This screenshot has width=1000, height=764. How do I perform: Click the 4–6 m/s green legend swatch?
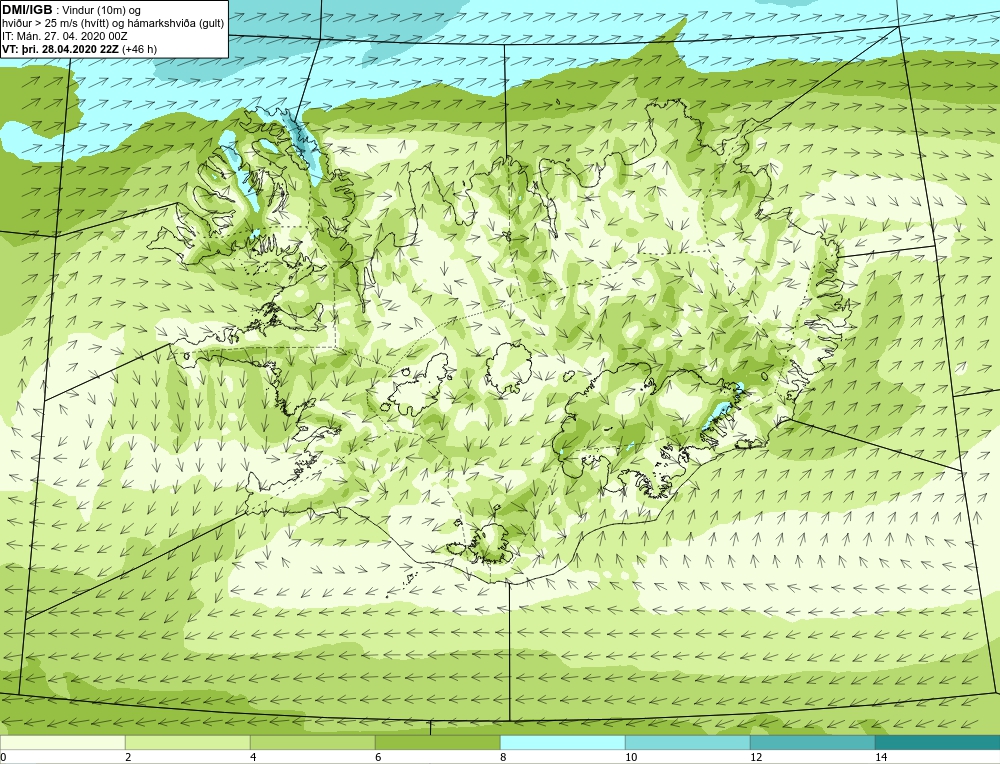pos(312,742)
